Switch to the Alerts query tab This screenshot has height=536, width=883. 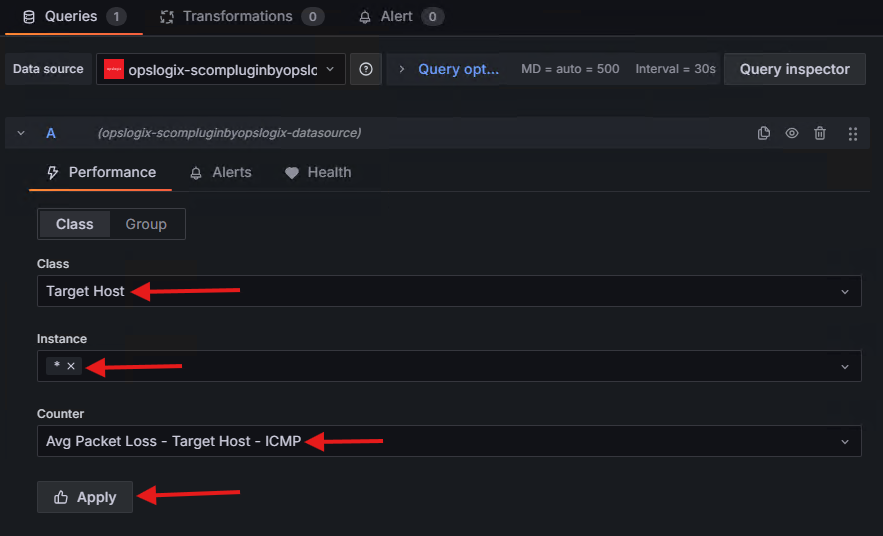[x=221, y=172]
